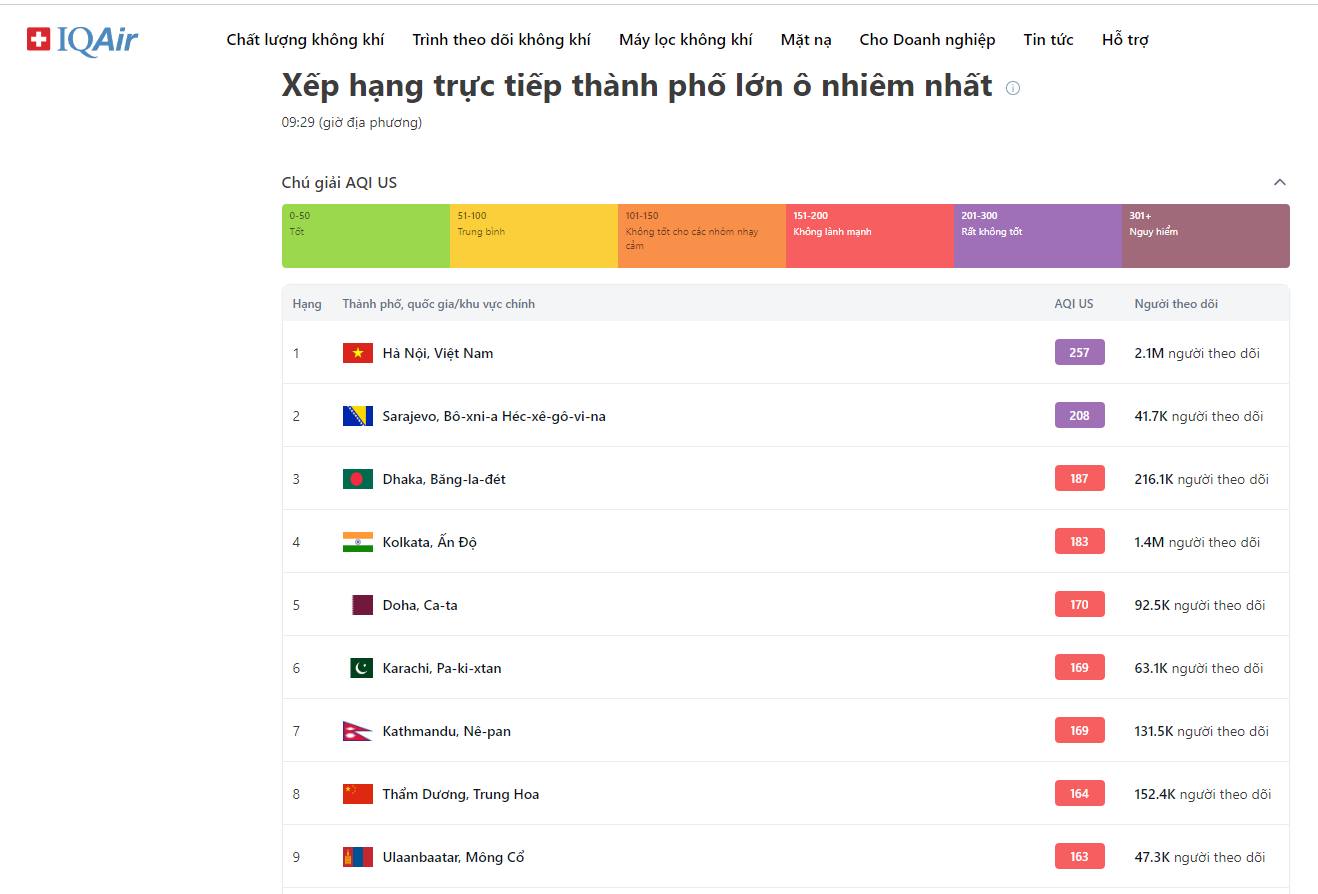Screen dimensions: 1318x894
Task: Open Máy lọc không khí menu
Action: (x=685, y=40)
